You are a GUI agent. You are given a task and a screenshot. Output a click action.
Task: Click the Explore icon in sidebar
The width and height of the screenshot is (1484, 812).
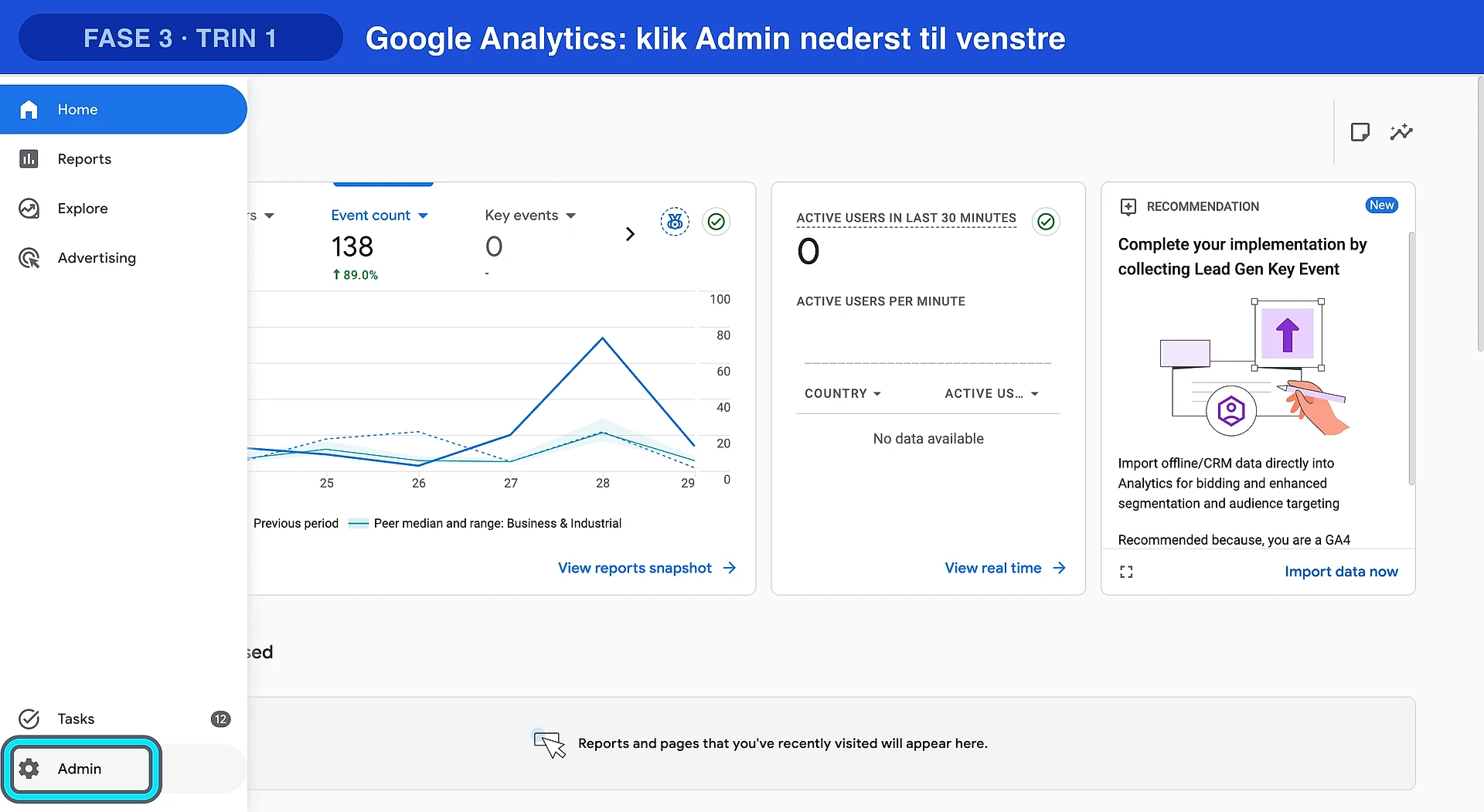29,209
